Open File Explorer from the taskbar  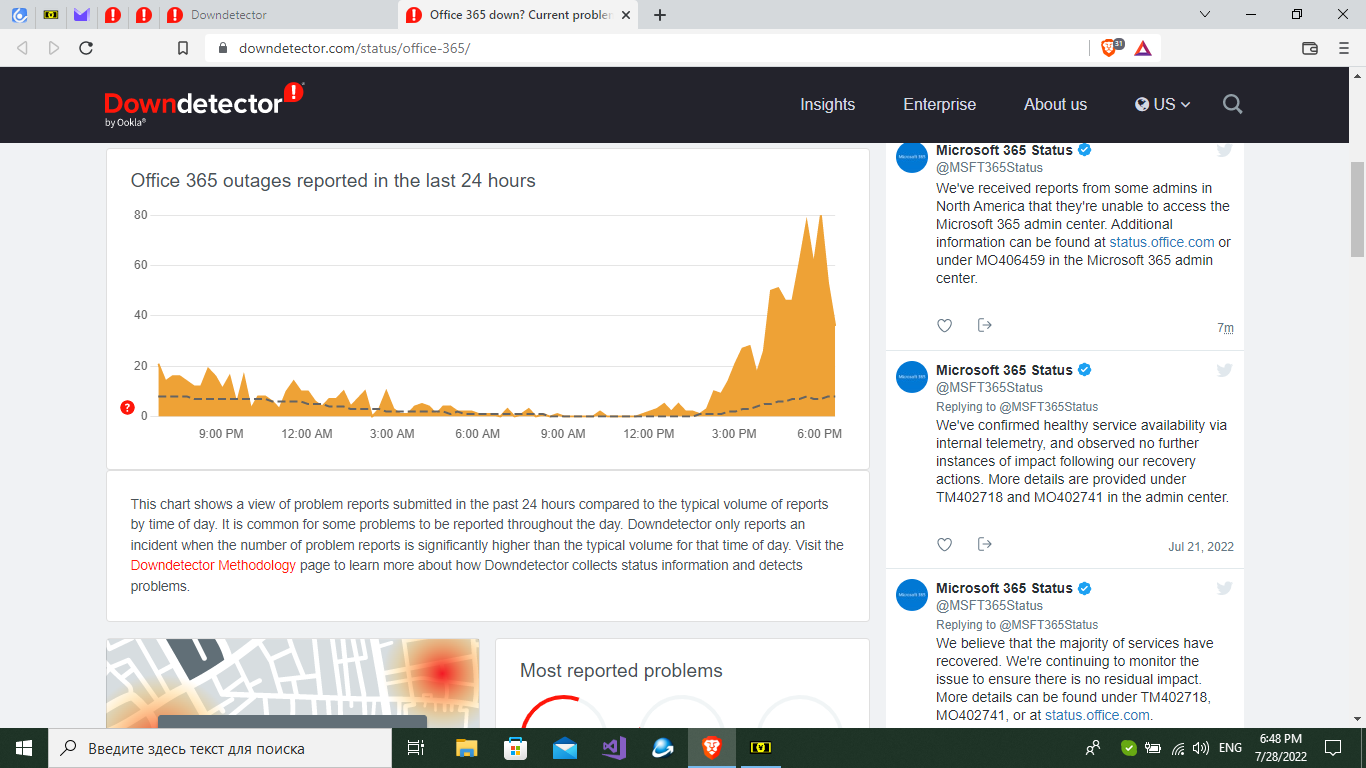pos(466,747)
